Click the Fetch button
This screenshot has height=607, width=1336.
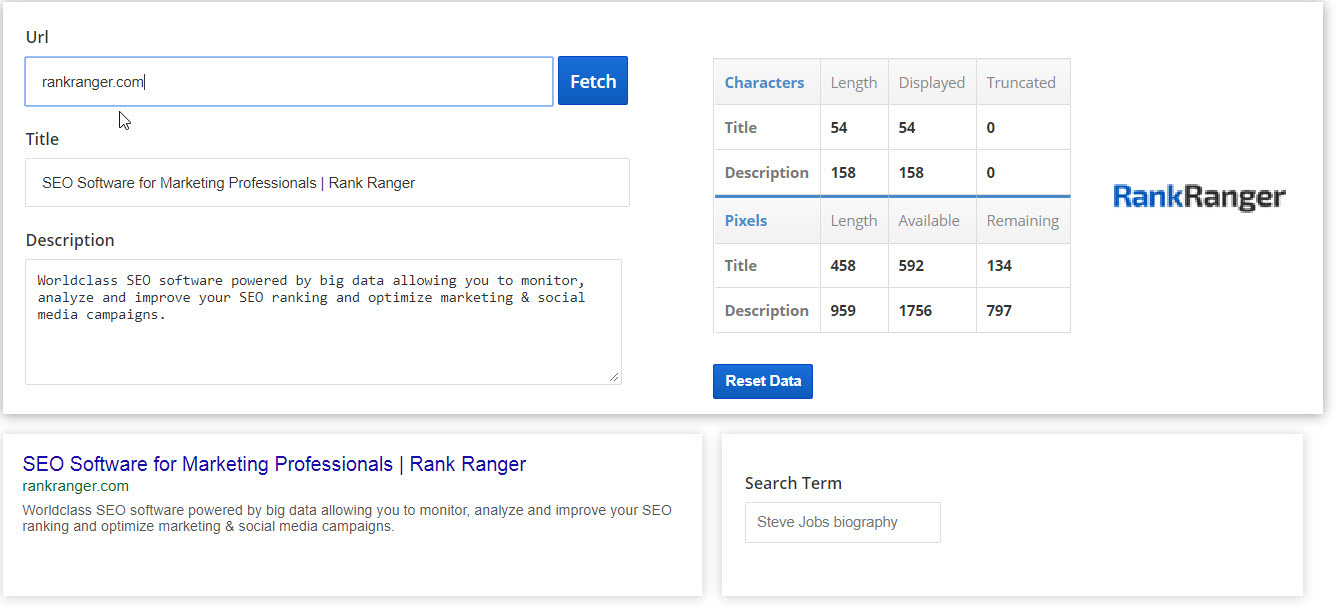(x=592, y=81)
